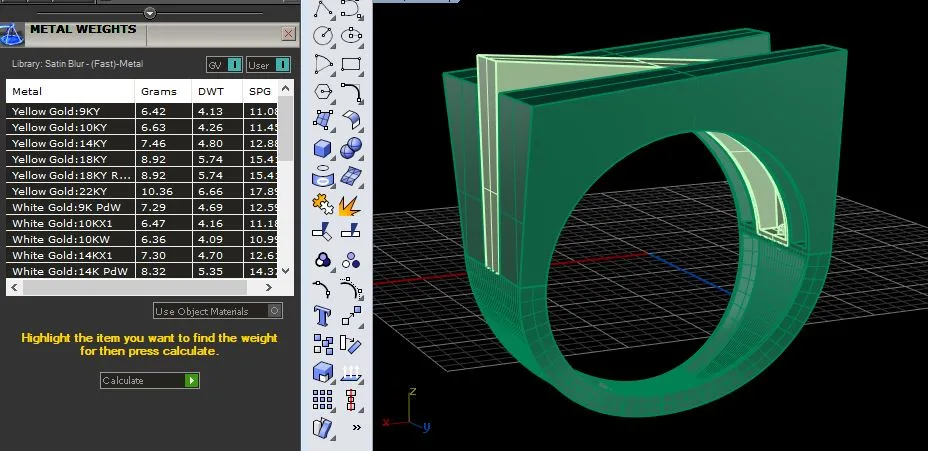Select the Polyline drawing tool
The image size is (928, 451).
[x=323, y=8]
